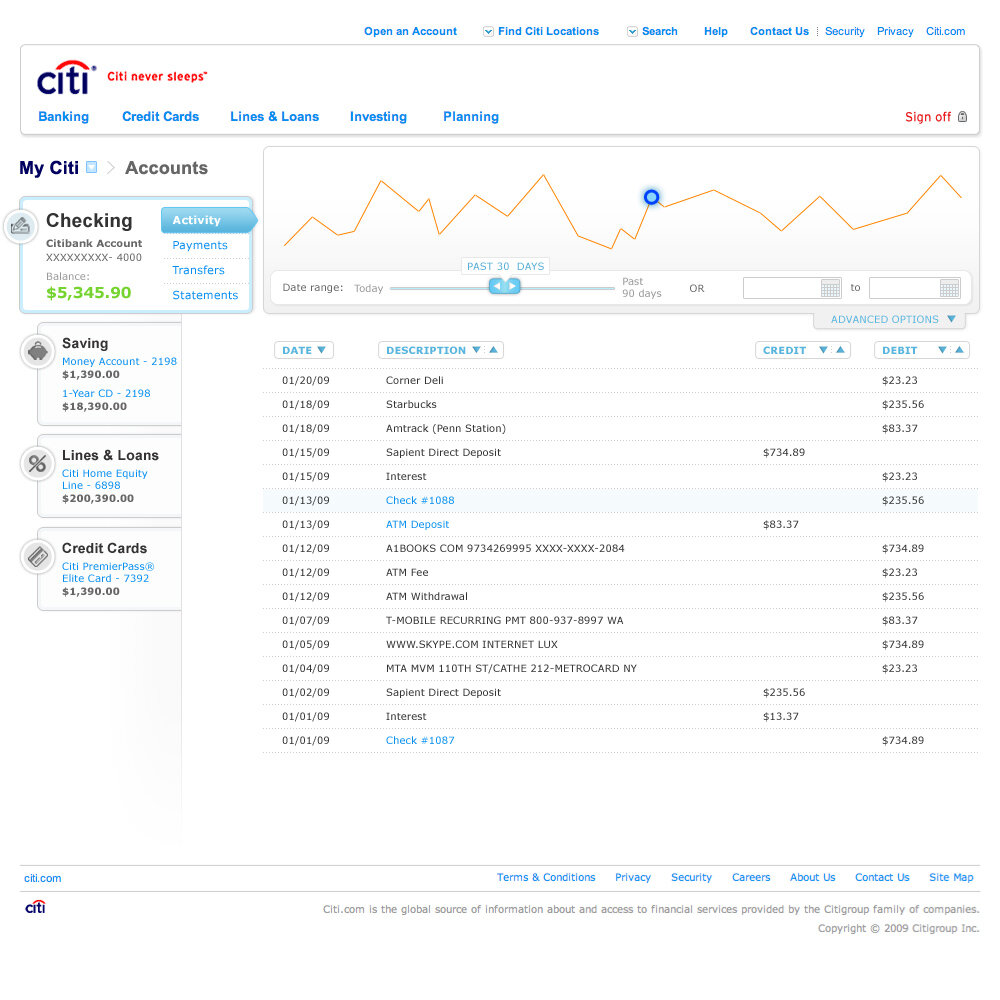Click Site Map footer link
The image size is (1000, 1000).
point(951,878)
